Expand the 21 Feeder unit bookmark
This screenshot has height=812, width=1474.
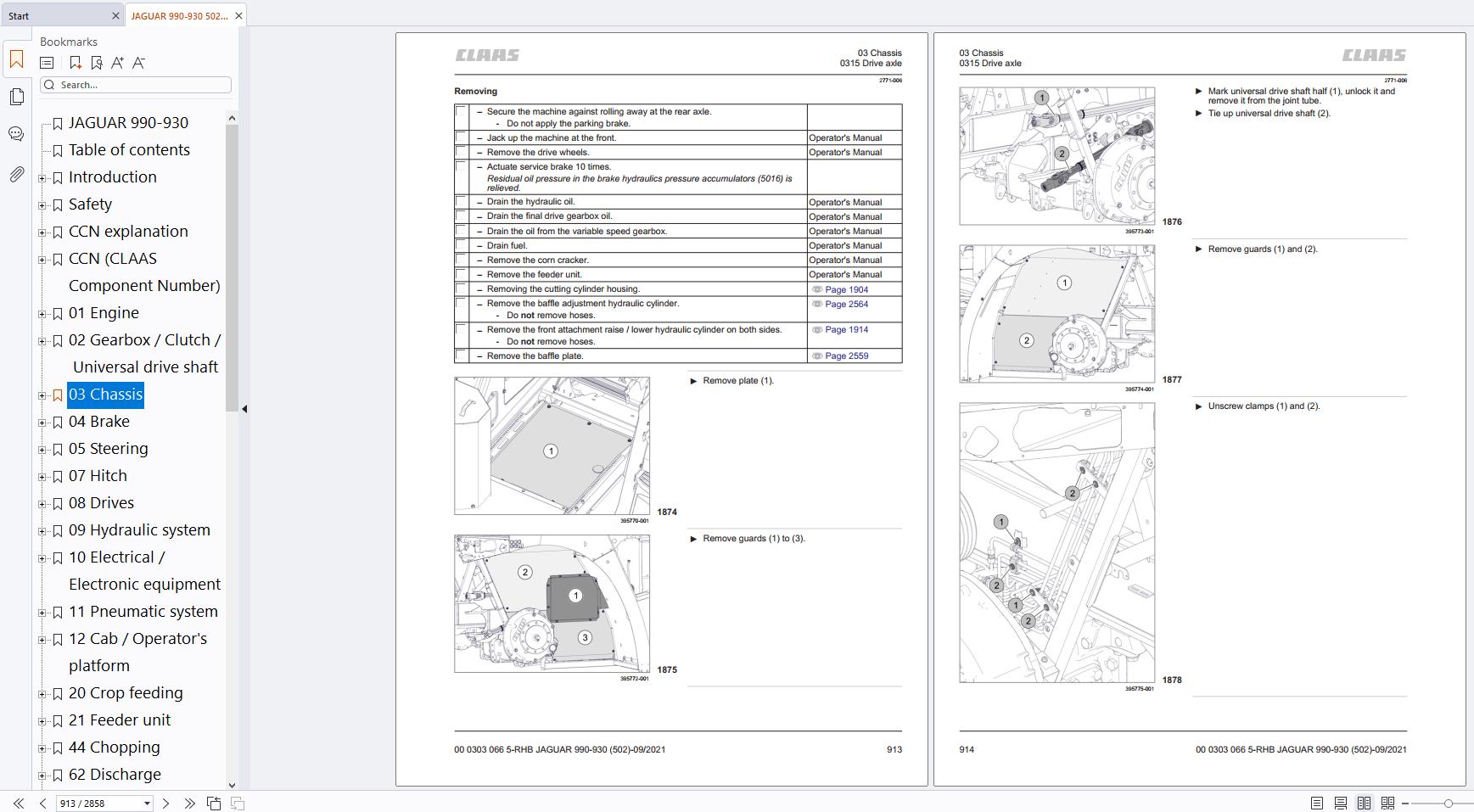tap(42, 721)
